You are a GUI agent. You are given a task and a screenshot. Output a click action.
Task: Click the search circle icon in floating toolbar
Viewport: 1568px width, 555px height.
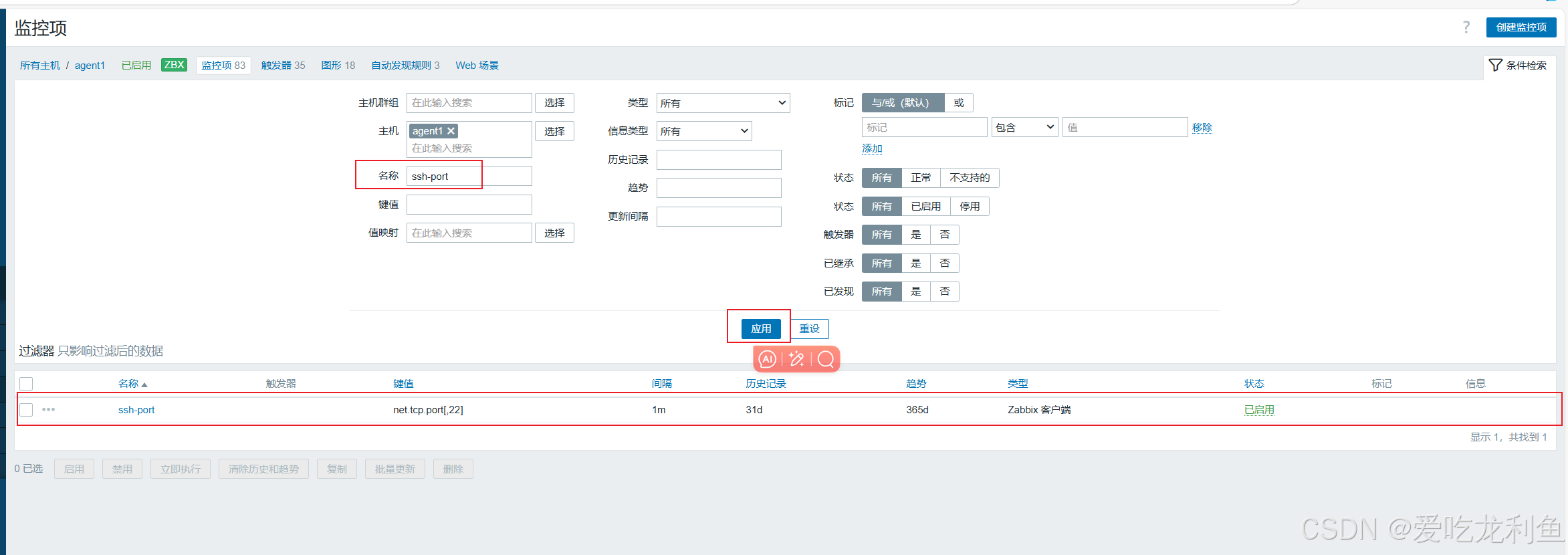[826, 359]
